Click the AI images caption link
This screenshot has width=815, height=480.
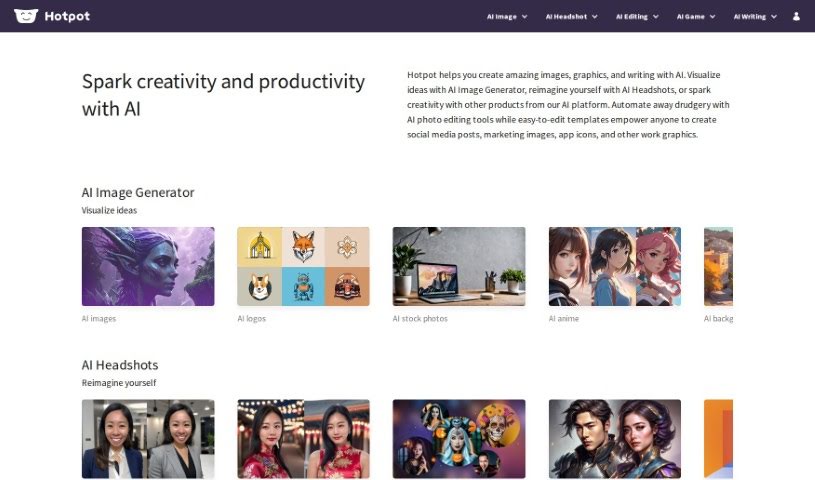pyautogui.click(x=99, y=318)
